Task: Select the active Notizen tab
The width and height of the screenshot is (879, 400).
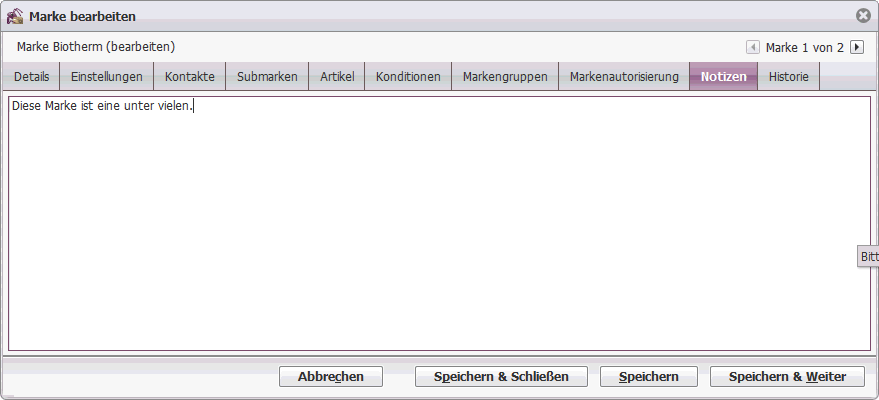Action: (724, 77)
